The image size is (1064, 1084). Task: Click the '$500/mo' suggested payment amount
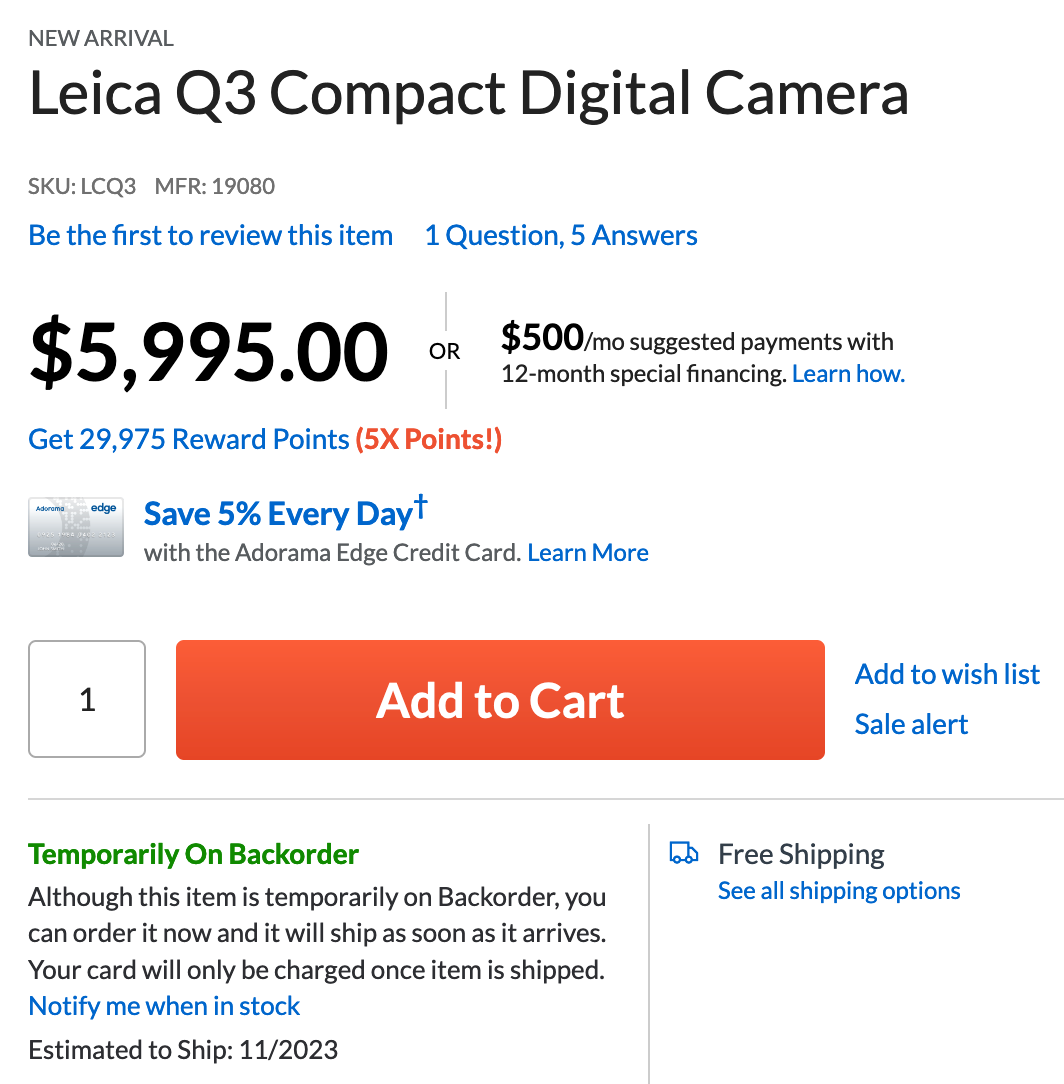[x=543, y=339]
